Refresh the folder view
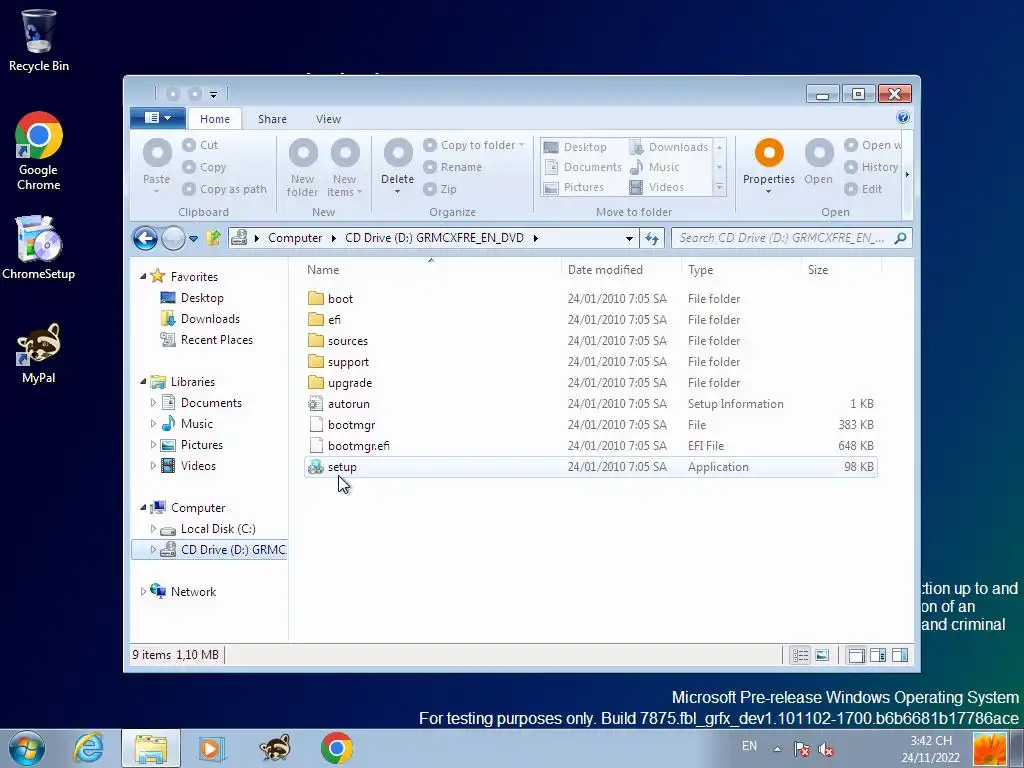 [x=652, y=238]
